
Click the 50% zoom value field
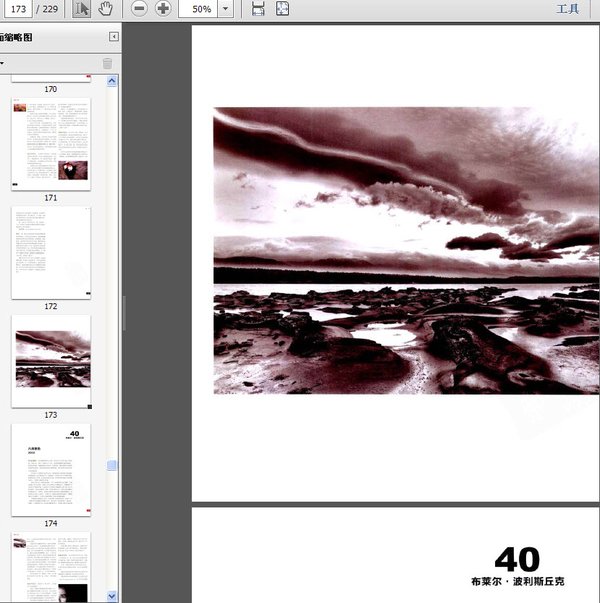pyautogui.click(x=199, y=9)
